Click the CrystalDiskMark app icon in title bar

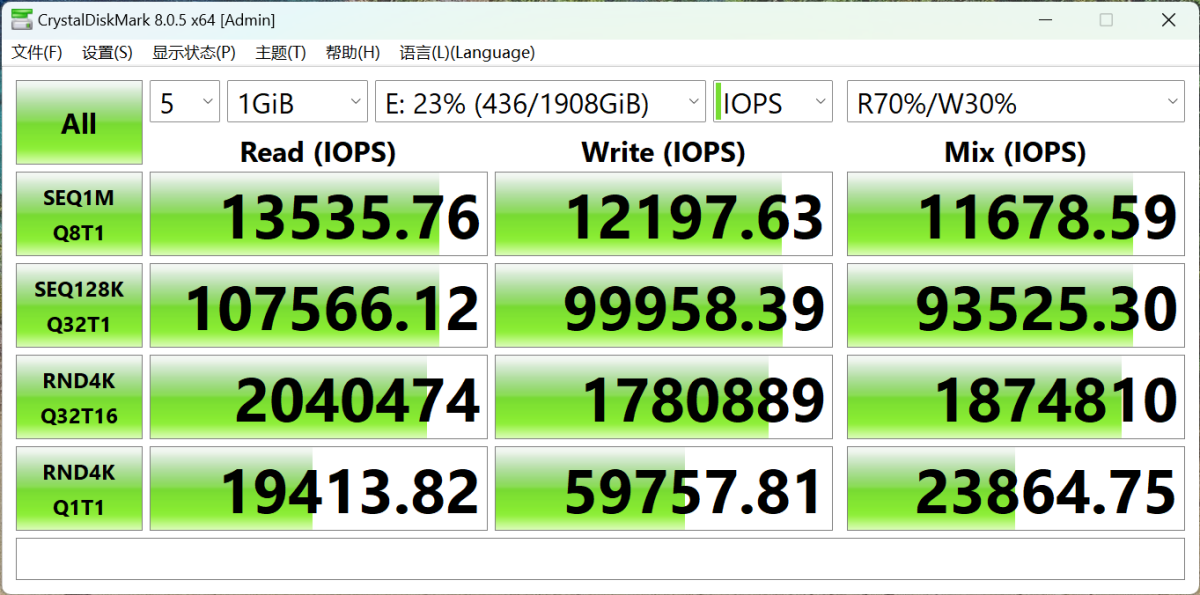[x=20, y=19]
